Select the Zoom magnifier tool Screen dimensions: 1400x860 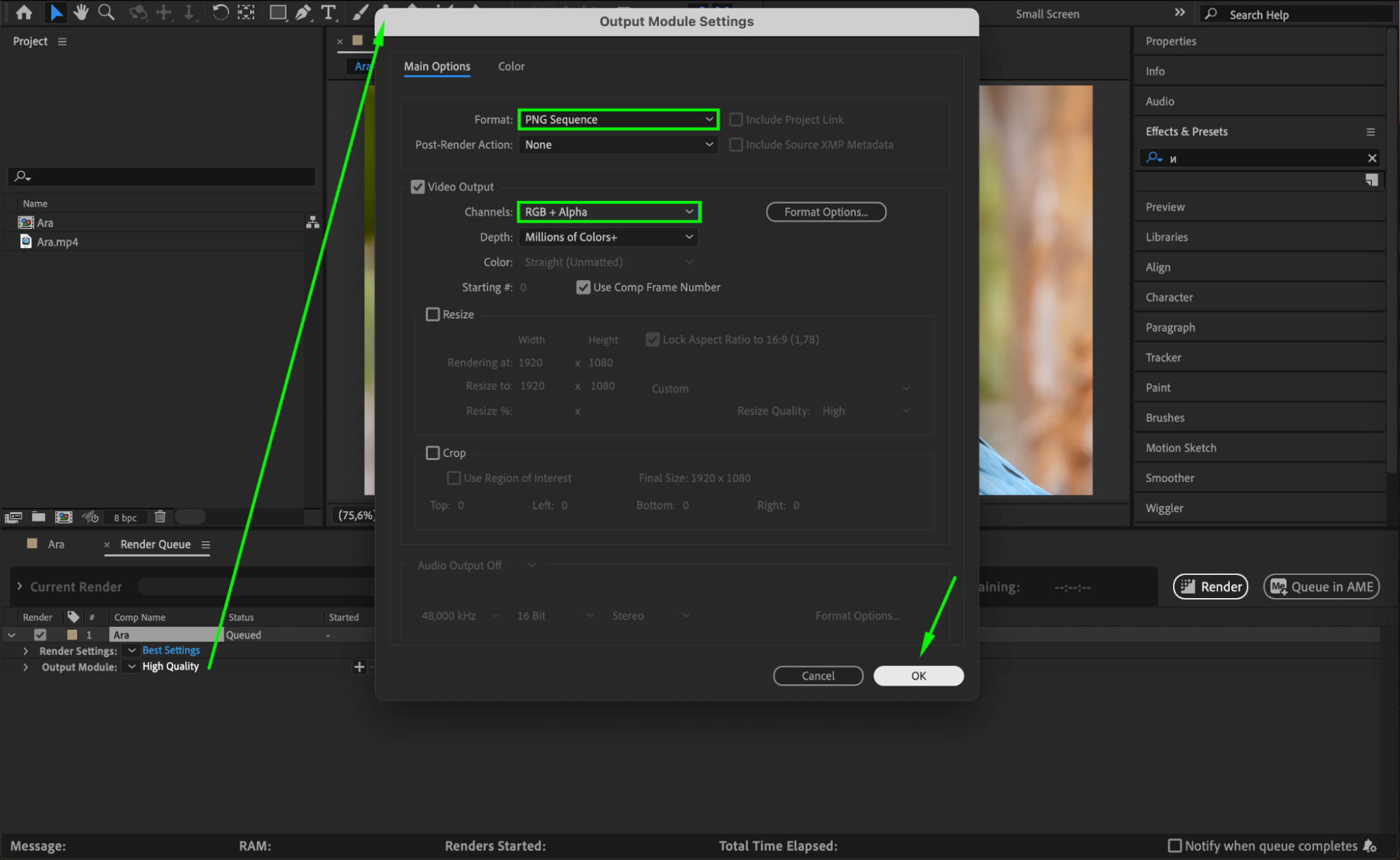(106, 13)
